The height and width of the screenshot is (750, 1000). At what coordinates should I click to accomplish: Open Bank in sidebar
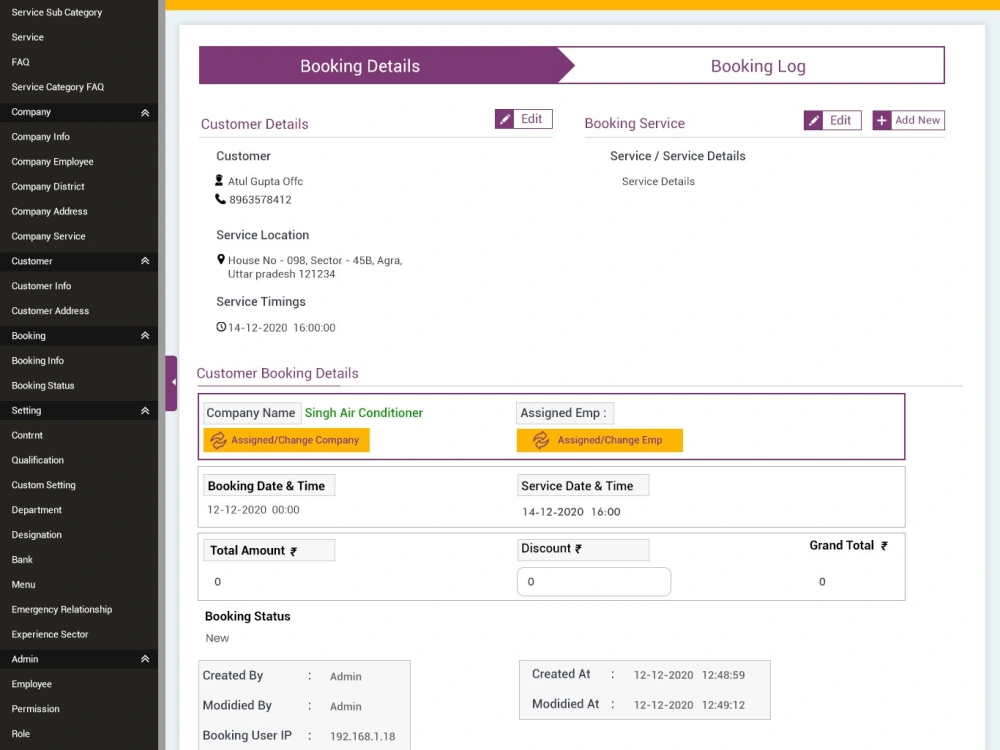point(22,559)
